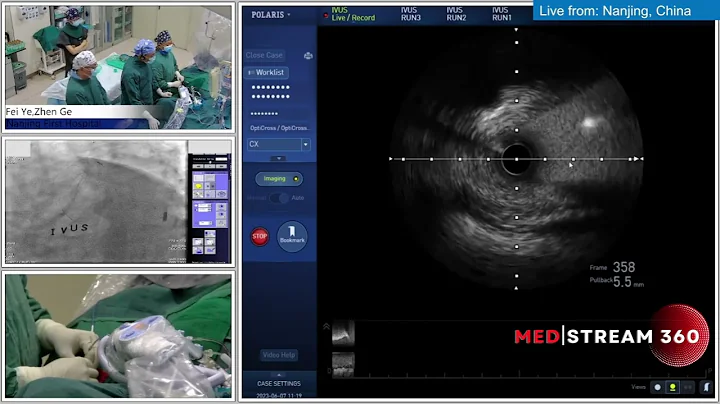The image size is (720, 404).
Task: Collapse longitudinal view with double chevron
Action: click(x=326, y=326)
